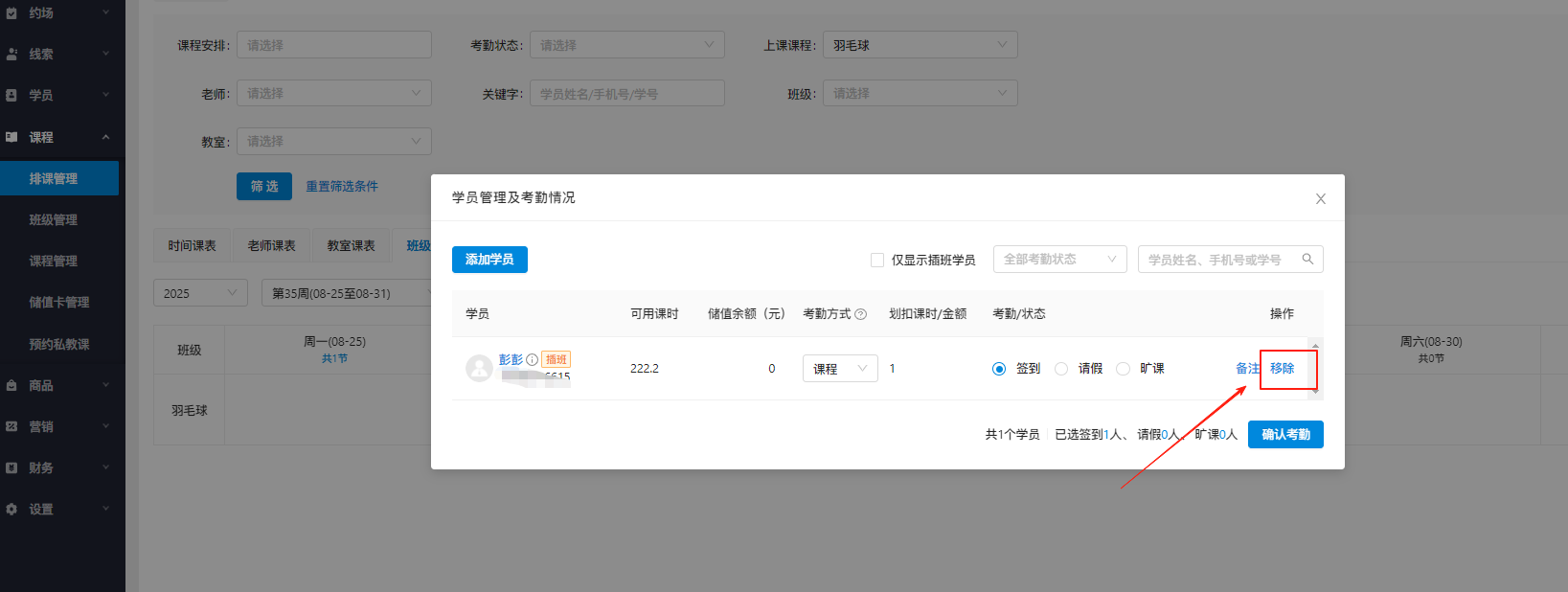The image size is (1568, 592).
Task: Click the 学员姓名、手机号或学号 search field
Action: [x=1231, y=259]
